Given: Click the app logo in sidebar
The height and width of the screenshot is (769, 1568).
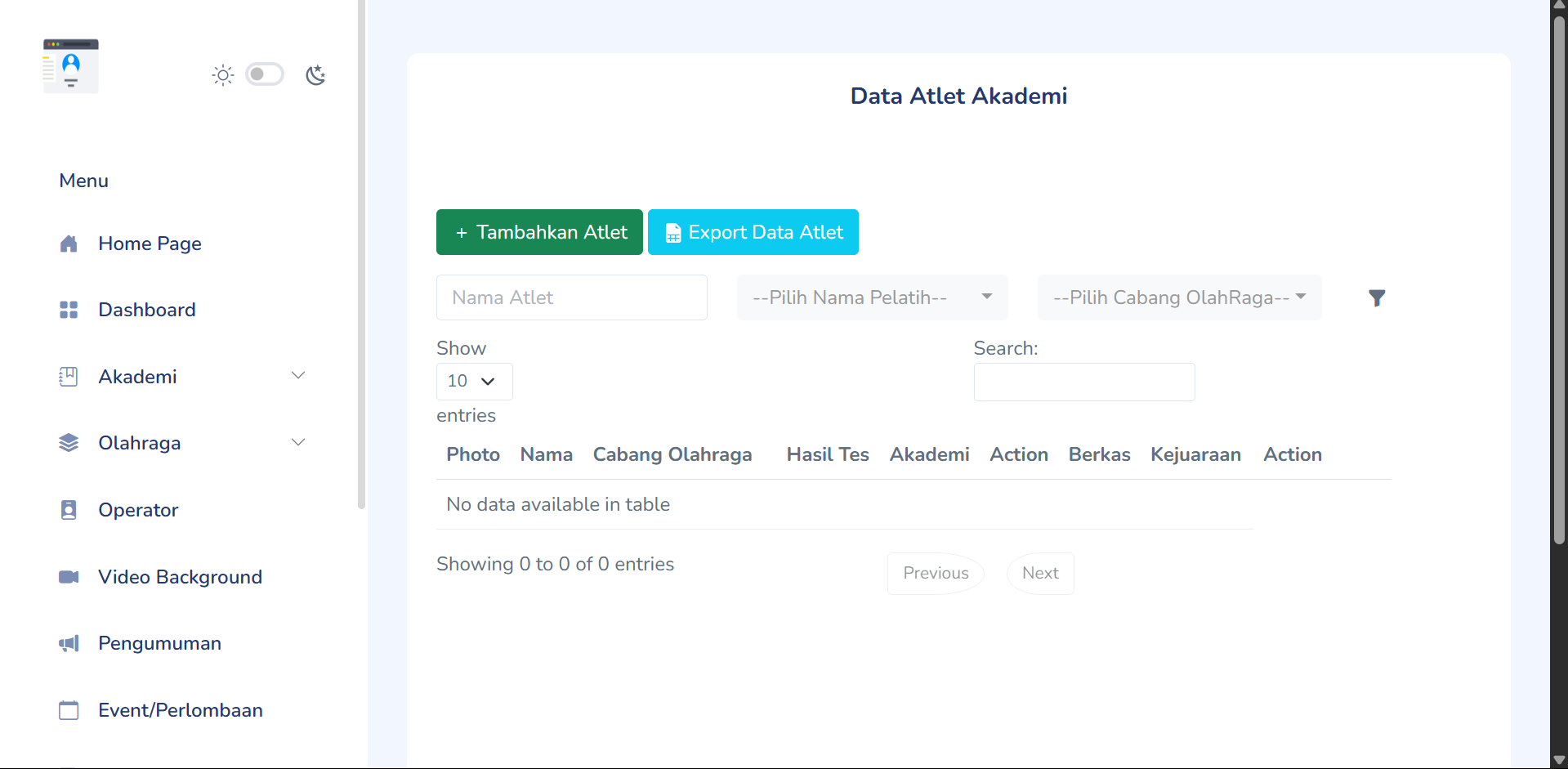Looking at the screenshot, I should click(71, 66).
